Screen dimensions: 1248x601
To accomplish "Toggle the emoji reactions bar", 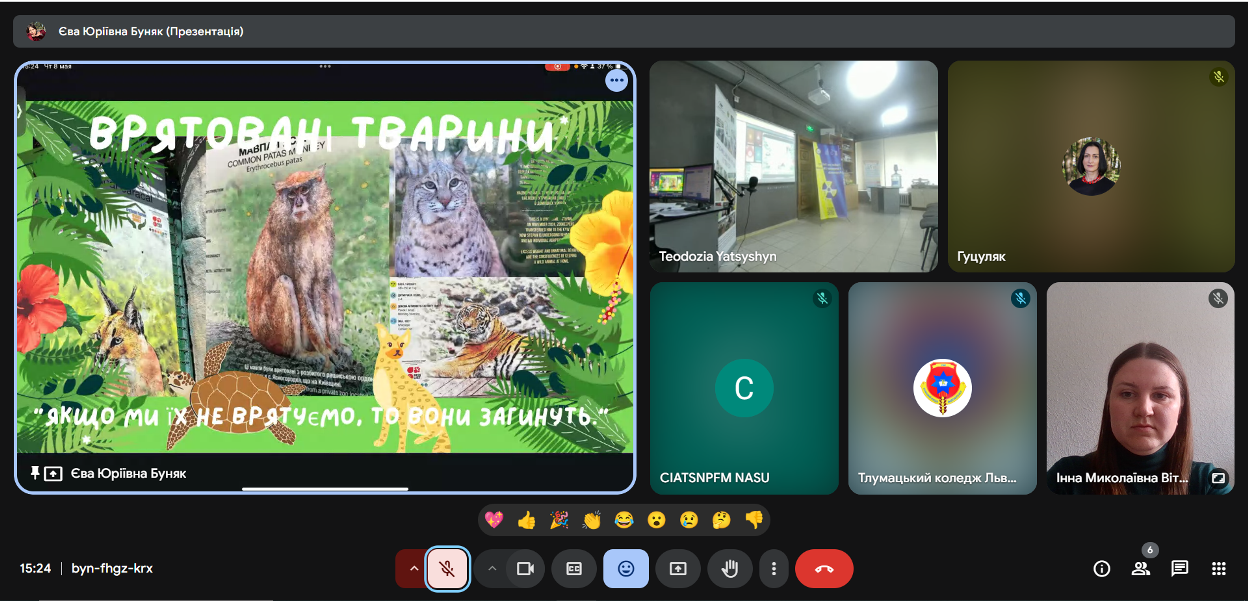I will coord(626,568).
